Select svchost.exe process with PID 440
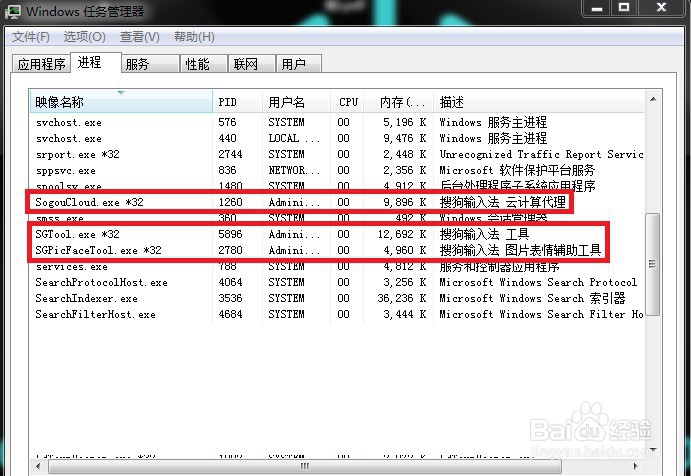691x476 pixels. pos(337,138)
